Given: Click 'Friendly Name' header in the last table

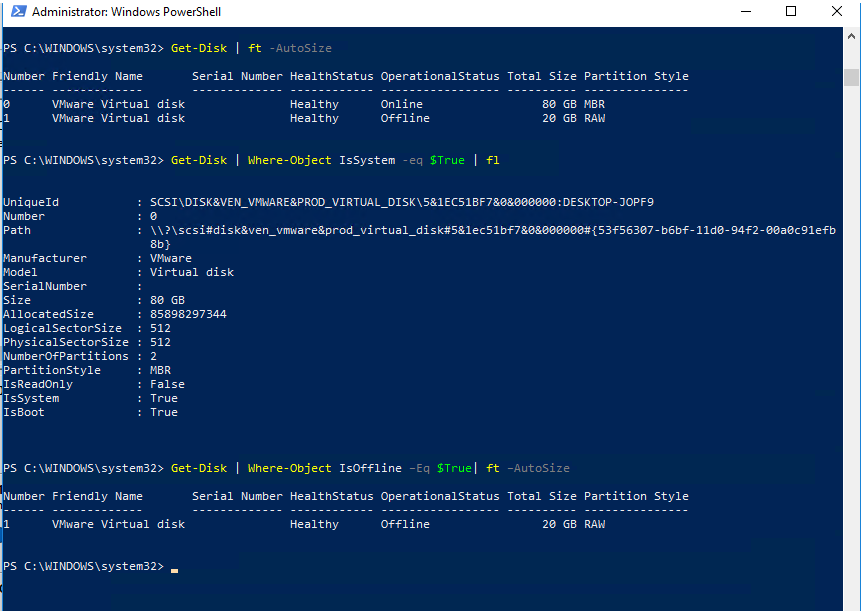Looking at the screenshot, I should 97,496.
